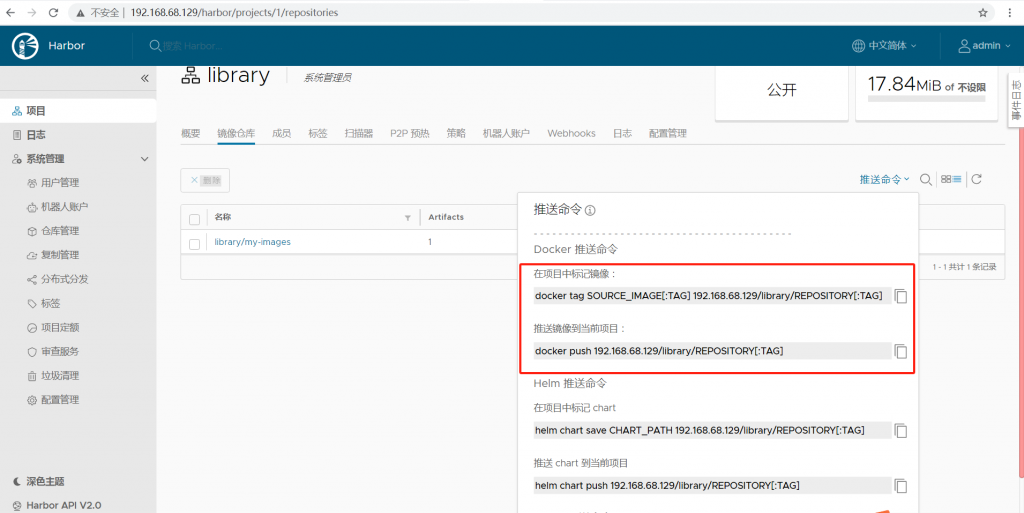Copy the docker tag command

click(901, 296)
